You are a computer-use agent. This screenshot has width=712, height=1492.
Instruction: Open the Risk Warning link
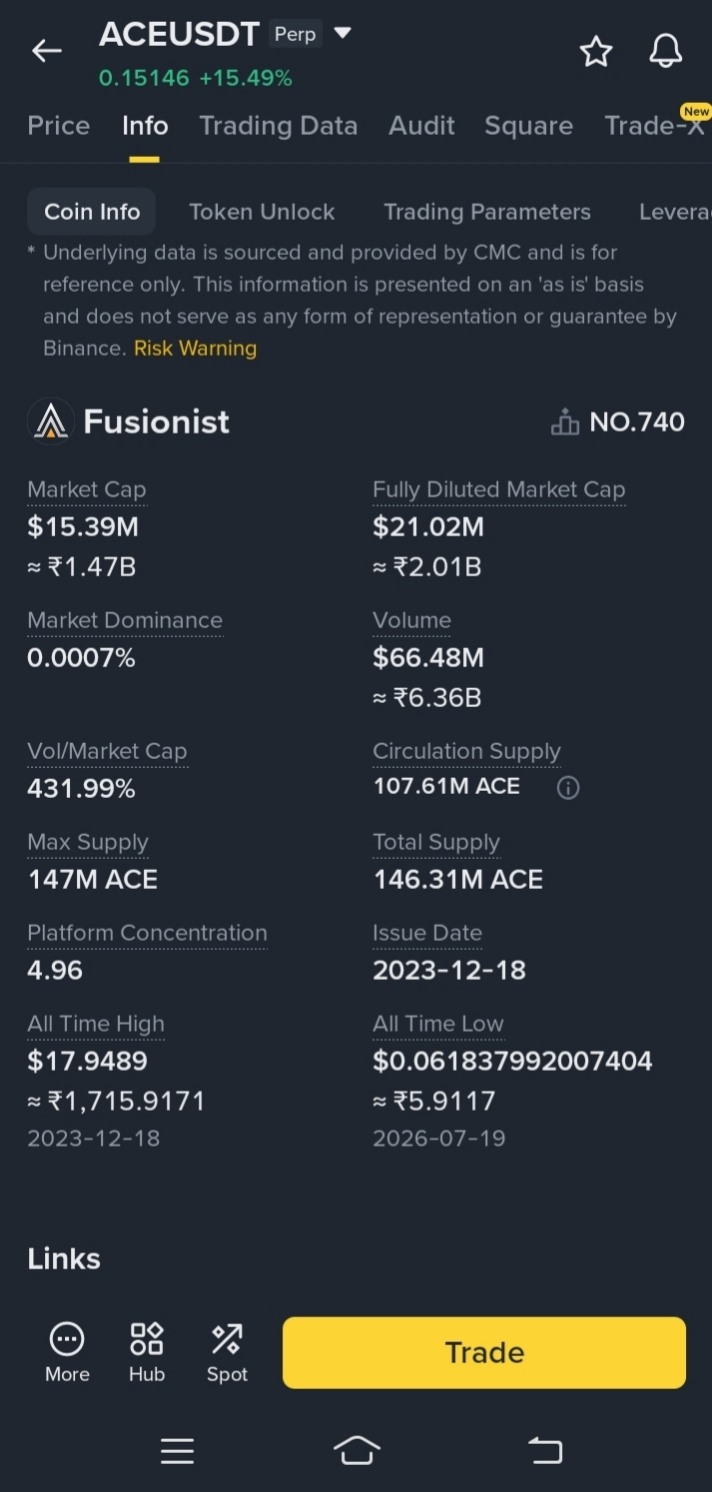pos(195,348)
